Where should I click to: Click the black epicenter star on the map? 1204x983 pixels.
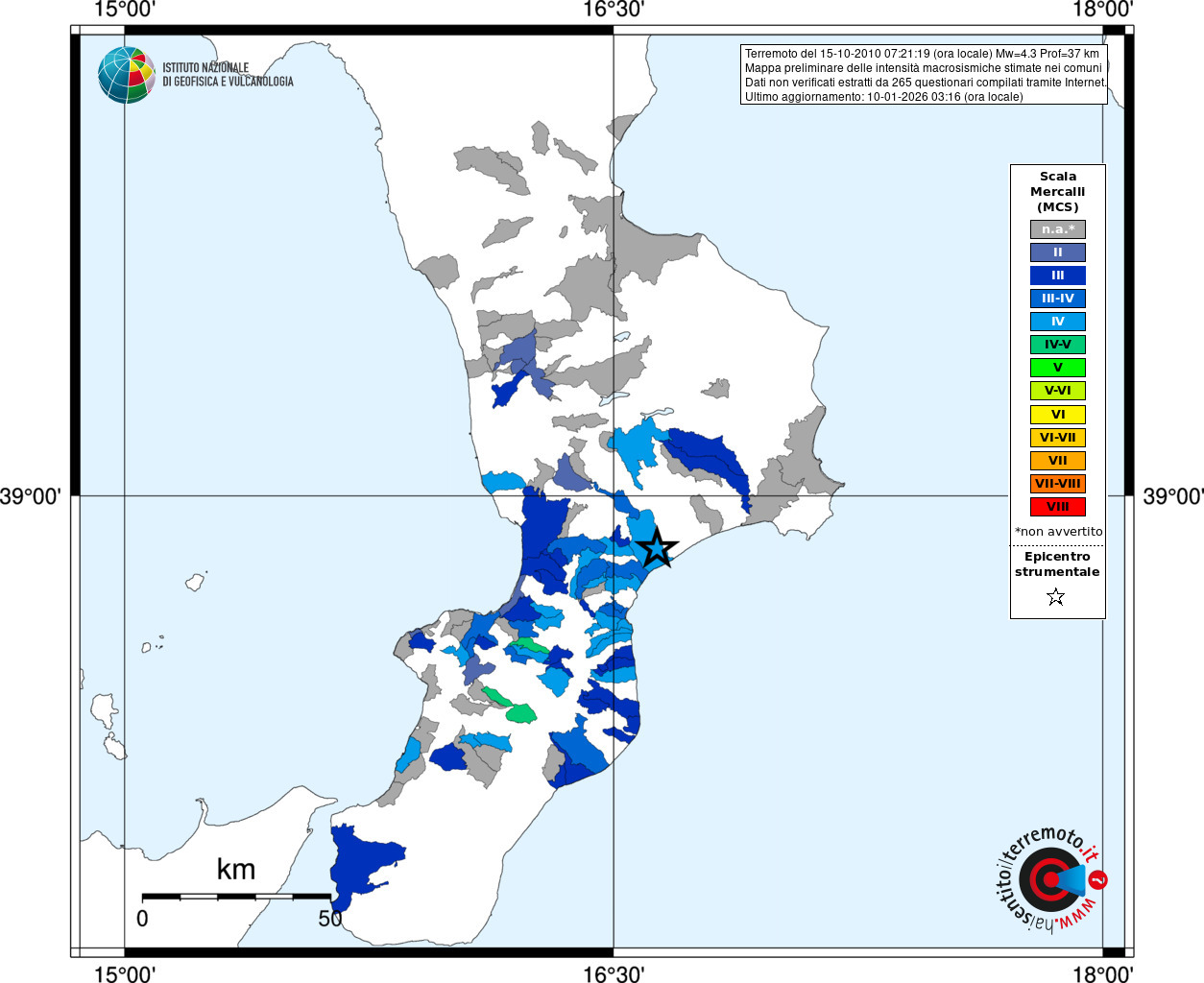point(658,547)
